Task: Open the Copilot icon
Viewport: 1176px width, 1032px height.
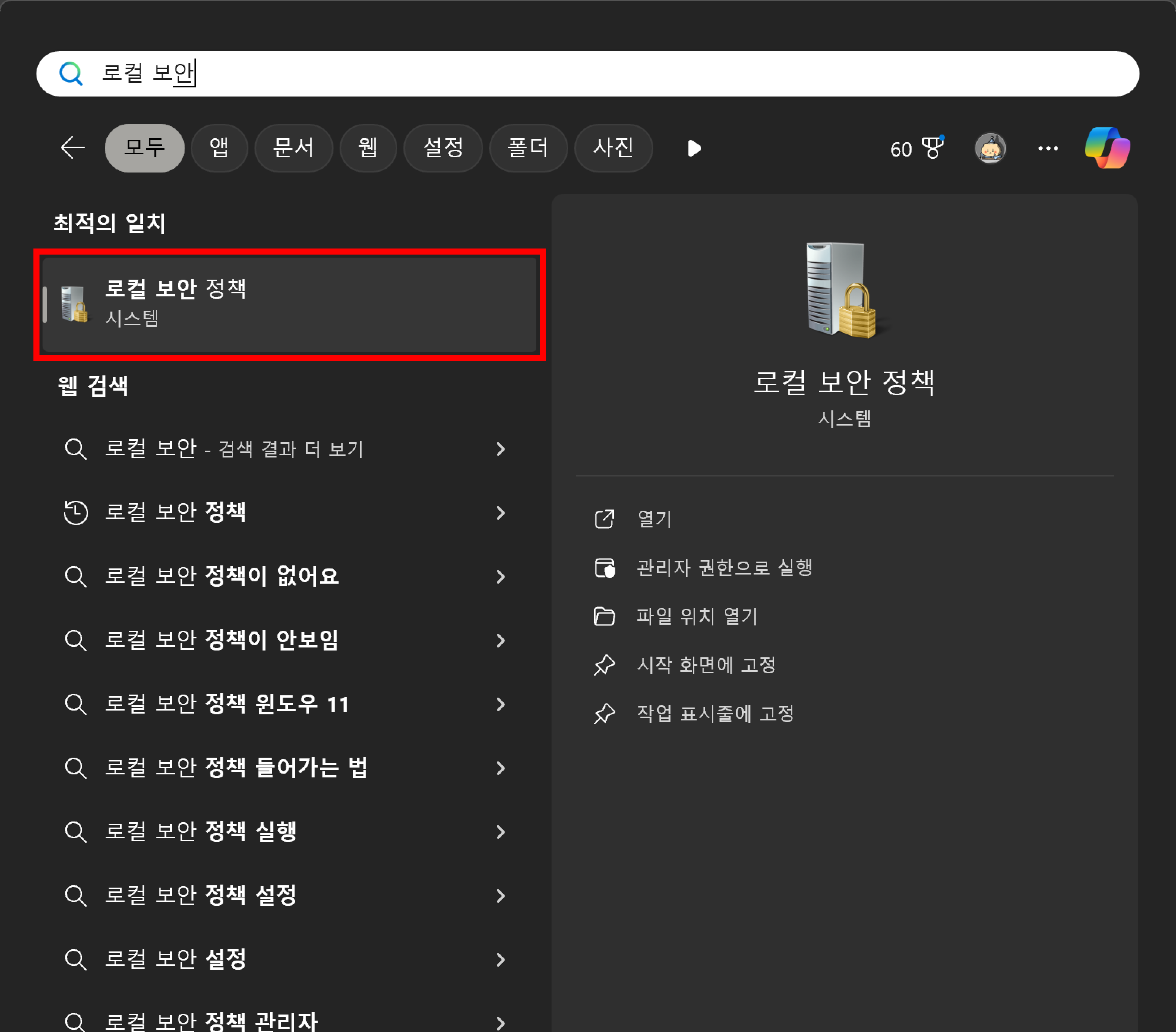Action: [1108, 148]
